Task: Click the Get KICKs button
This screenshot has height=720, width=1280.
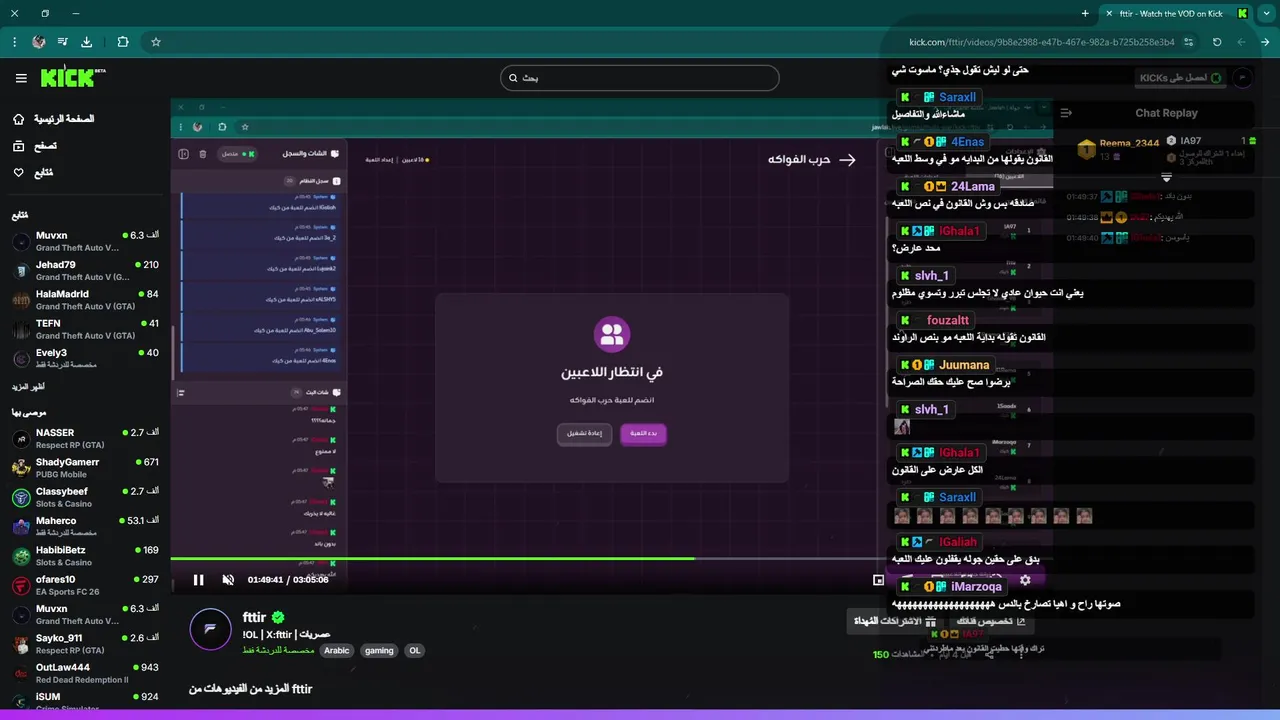Action: click(1181, 78)
